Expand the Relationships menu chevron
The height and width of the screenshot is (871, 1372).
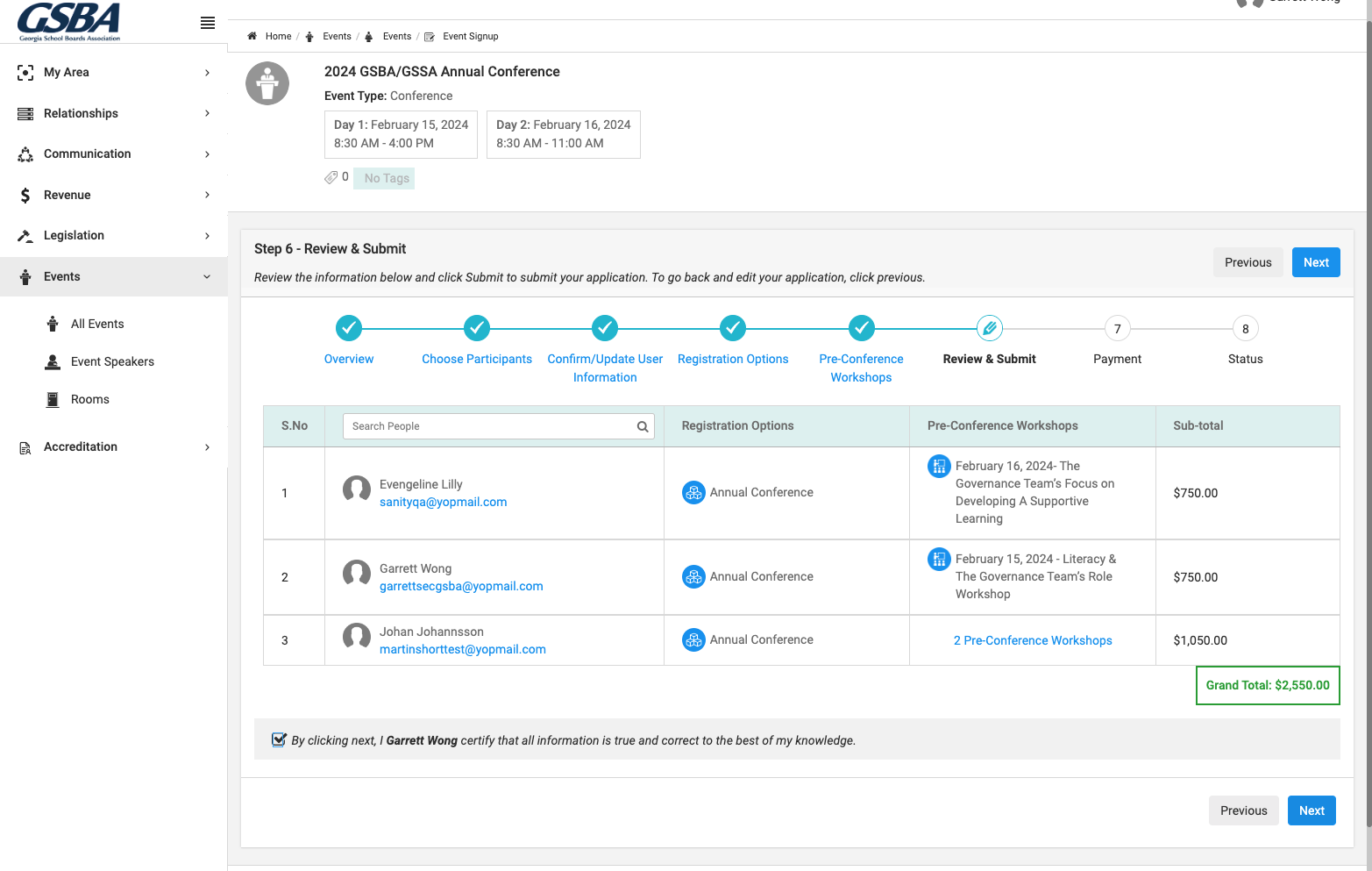(207, 113)
